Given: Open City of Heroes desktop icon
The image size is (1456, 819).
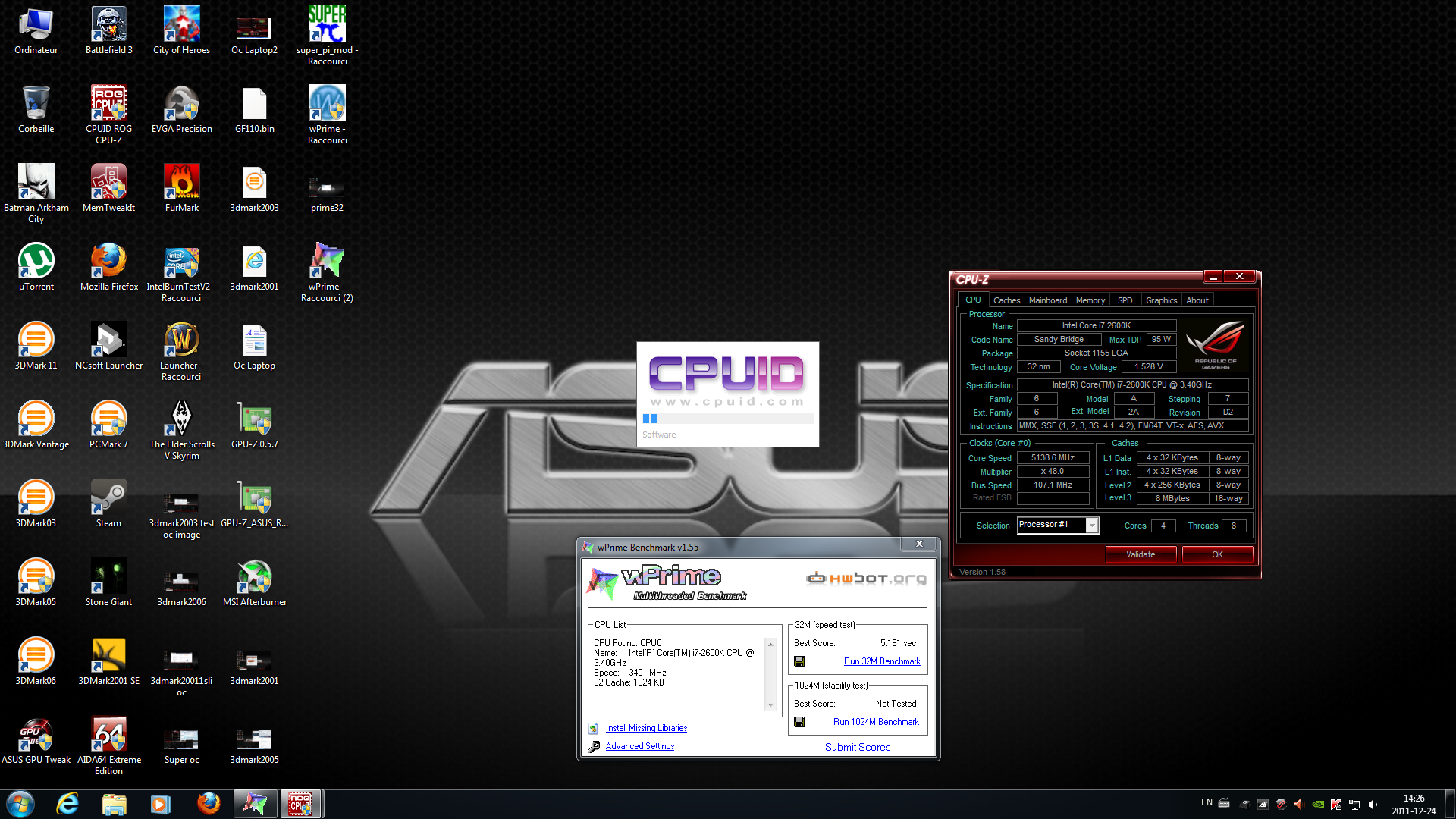Looking at the screenshot, I should pos(181,31).
